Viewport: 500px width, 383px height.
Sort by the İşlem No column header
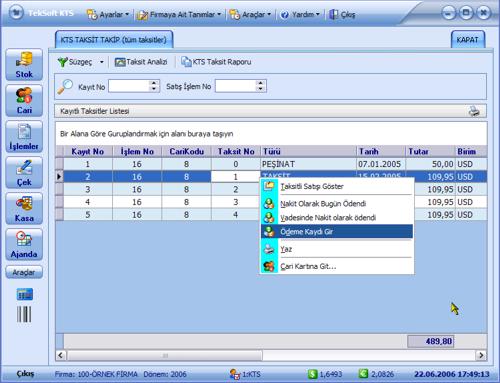(x=137, y=151)
